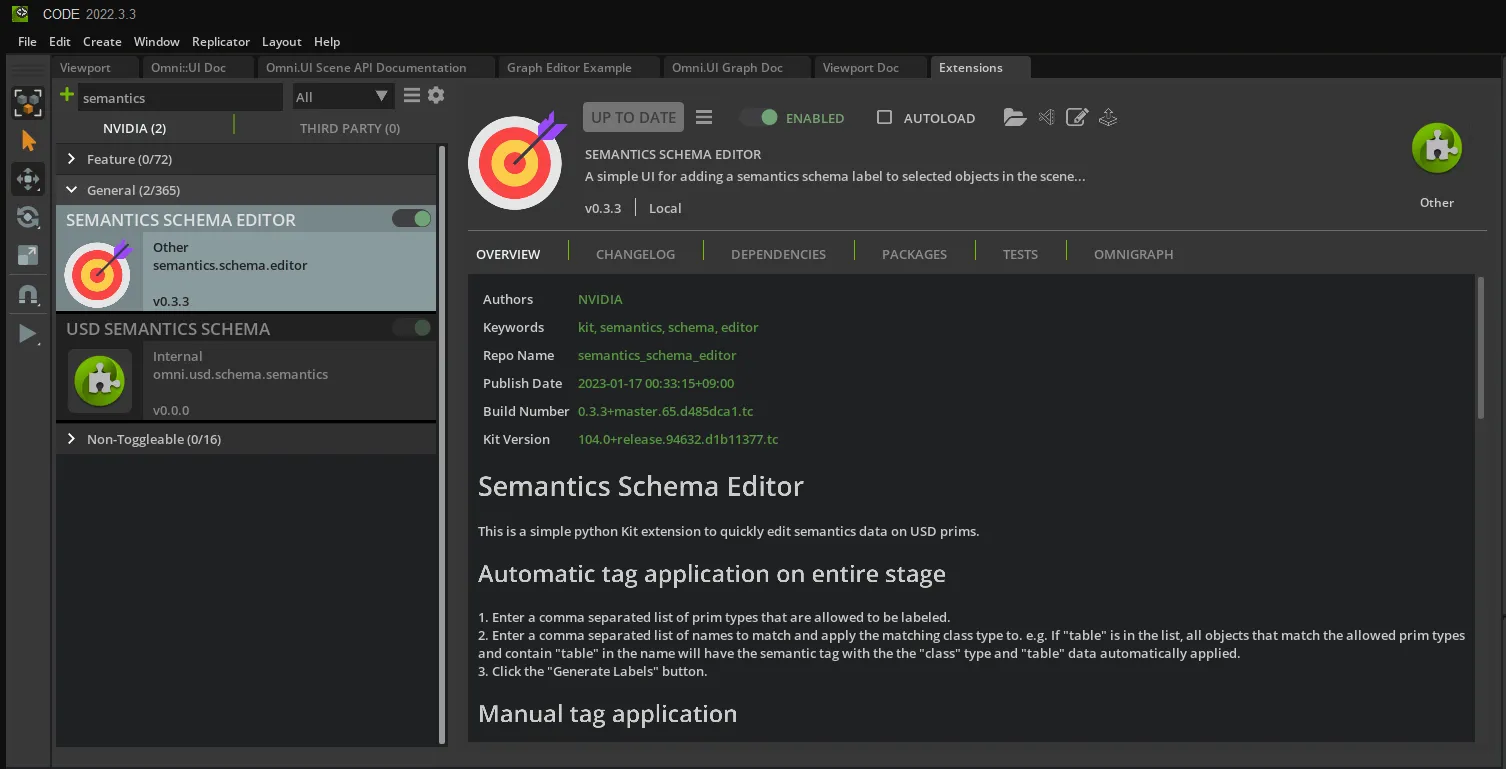Open the All filter dropdown

(341, 97)
